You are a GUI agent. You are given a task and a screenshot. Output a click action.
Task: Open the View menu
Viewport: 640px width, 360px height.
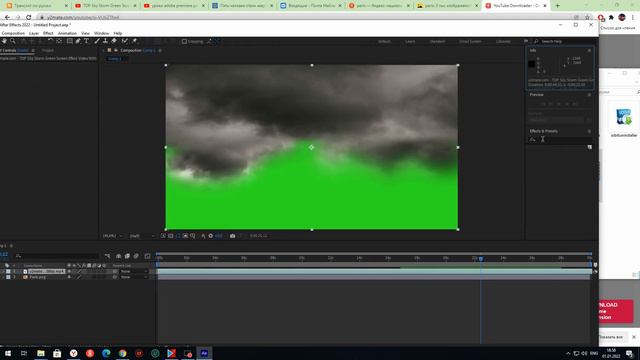click(85, 33)
